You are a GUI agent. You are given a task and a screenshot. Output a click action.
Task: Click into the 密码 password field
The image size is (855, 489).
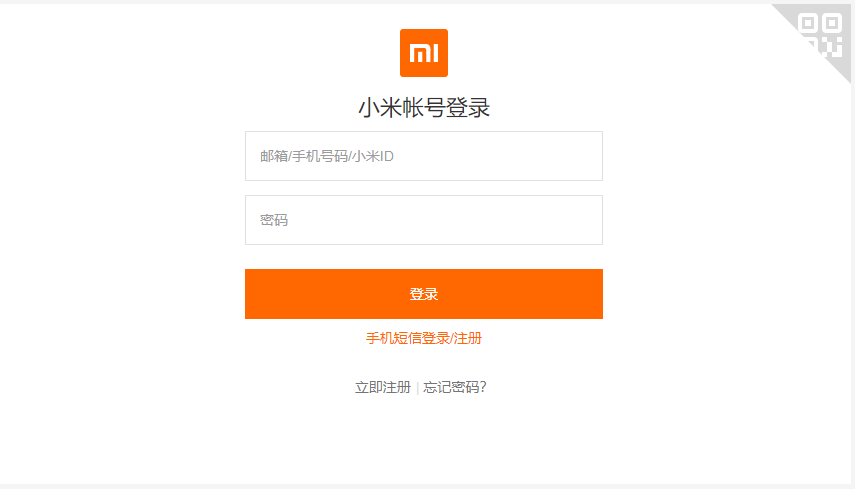423,220
